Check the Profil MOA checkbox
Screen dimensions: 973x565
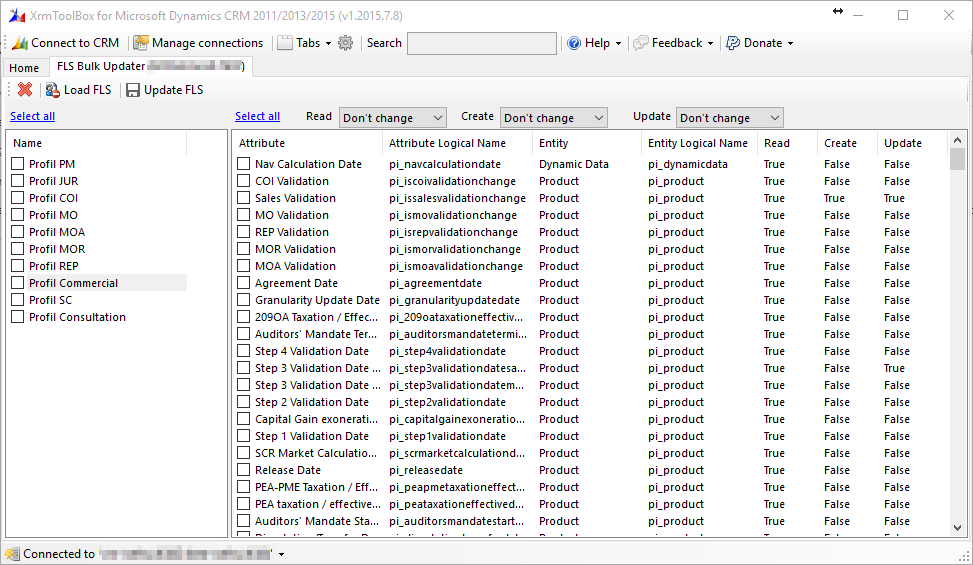click(17, 232)
